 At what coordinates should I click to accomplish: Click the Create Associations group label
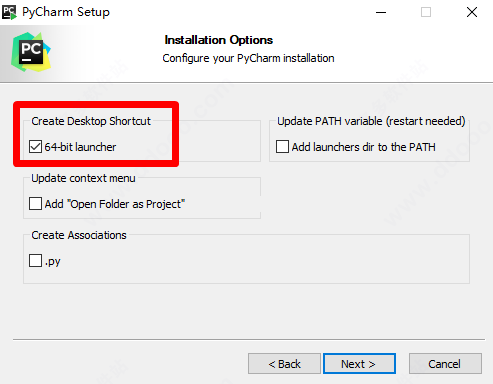(79, 235)
